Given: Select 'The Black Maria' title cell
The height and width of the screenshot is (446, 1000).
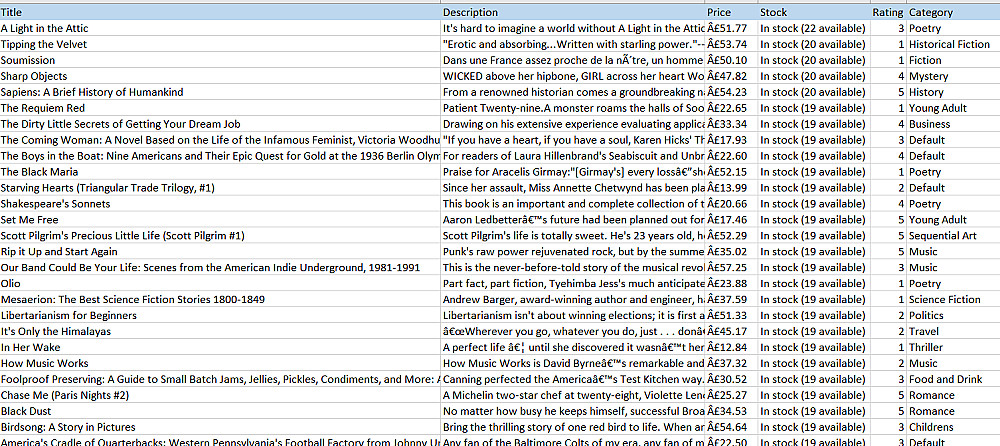Looking at the screenshot, I should pos(220,172).
